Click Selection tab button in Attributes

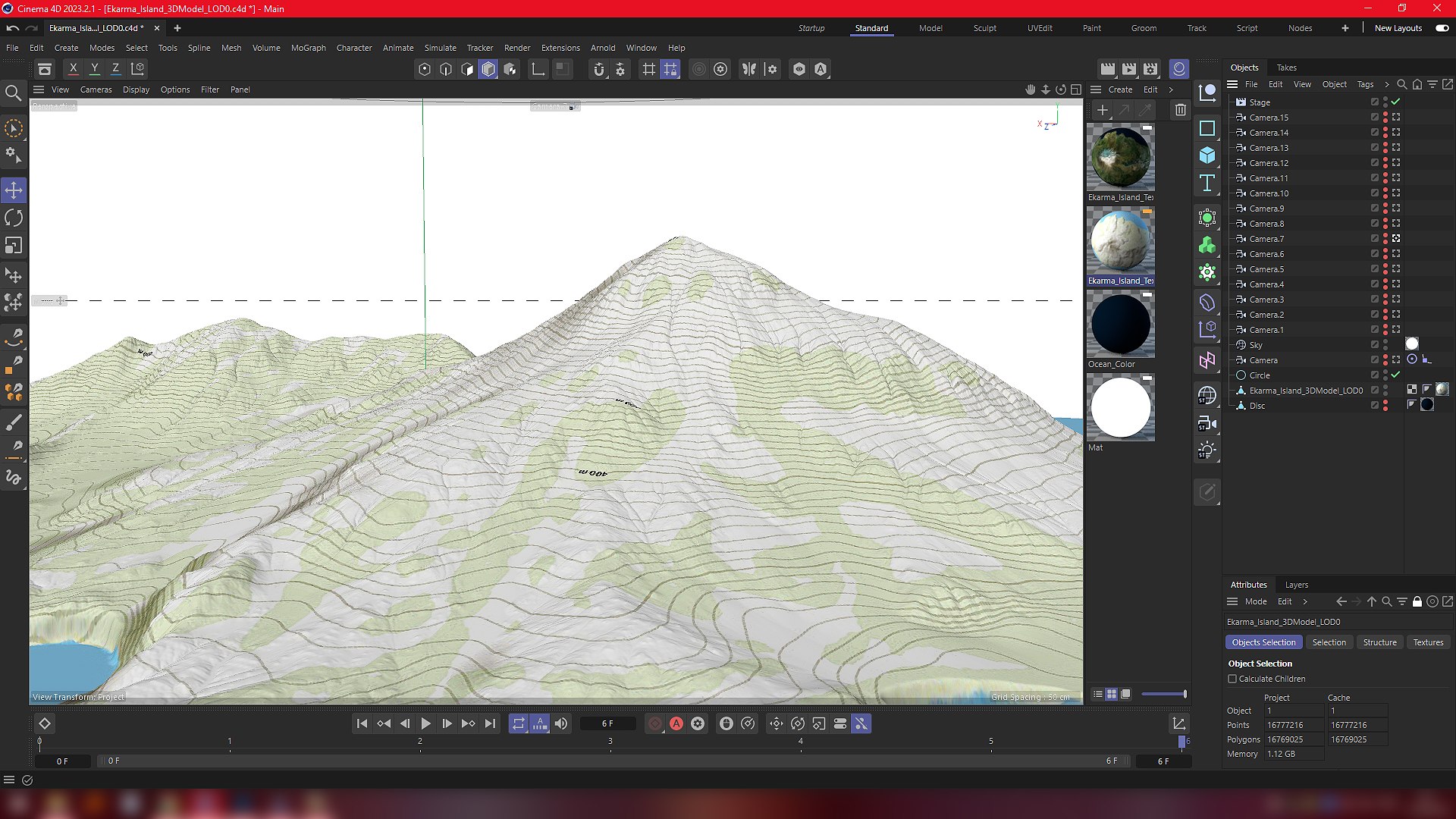coord(1329,642)
